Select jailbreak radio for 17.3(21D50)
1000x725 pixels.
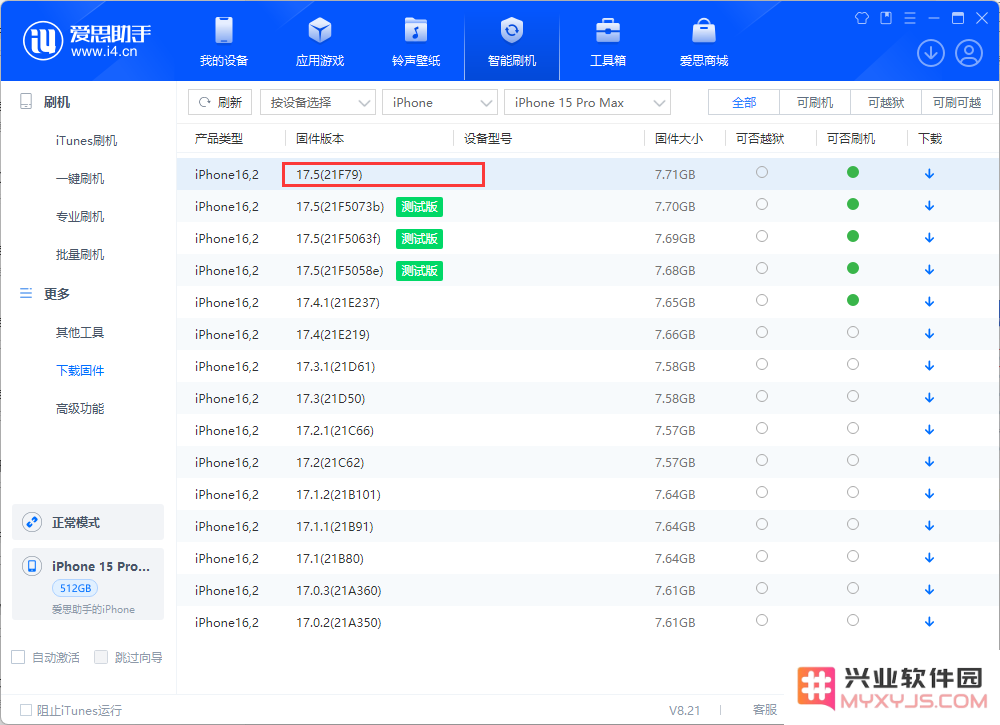click(761, 396)
